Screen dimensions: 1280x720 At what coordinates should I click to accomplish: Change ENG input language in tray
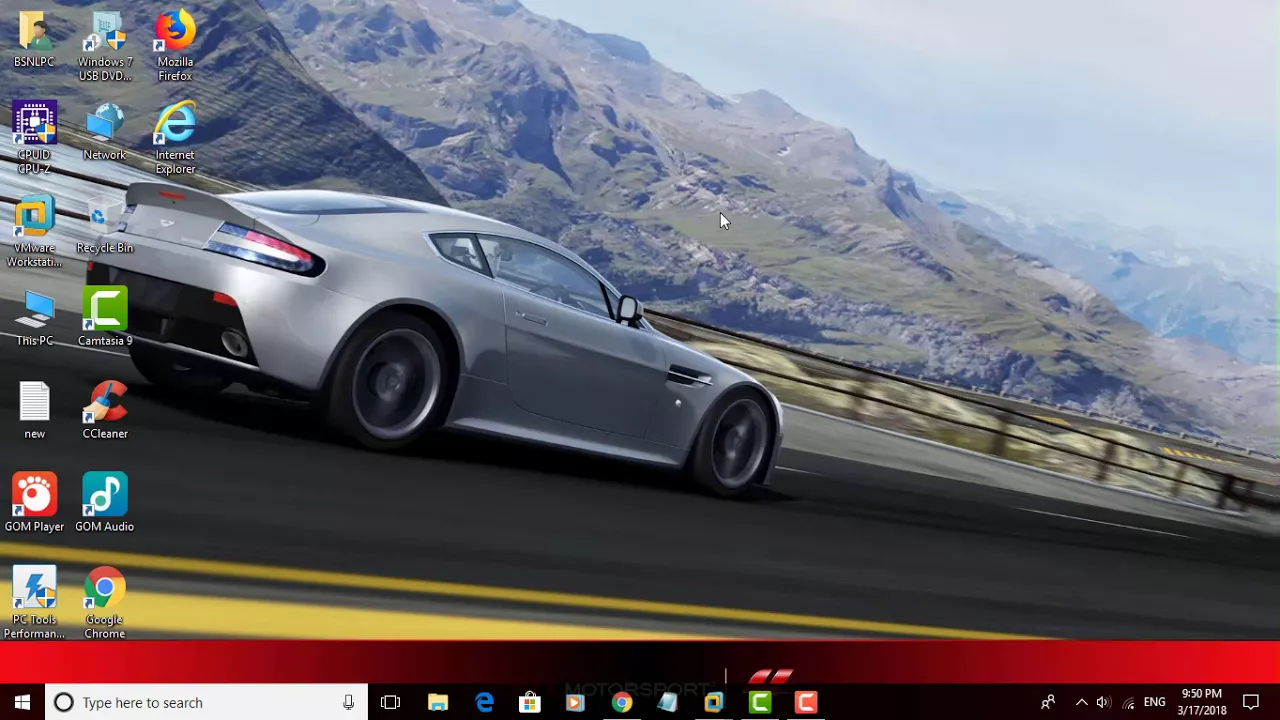pos(1154,702)
